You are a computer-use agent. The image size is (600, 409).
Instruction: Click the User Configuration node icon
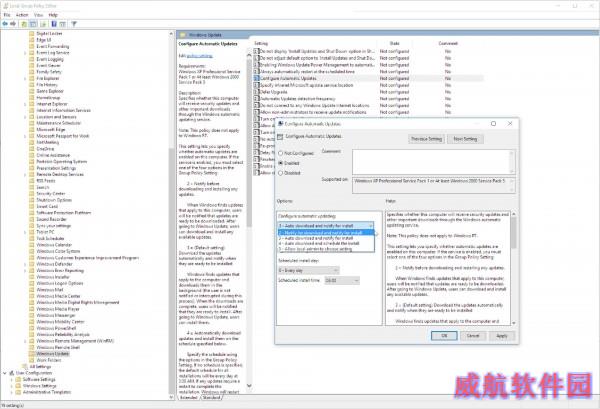[x=11, y=373]
